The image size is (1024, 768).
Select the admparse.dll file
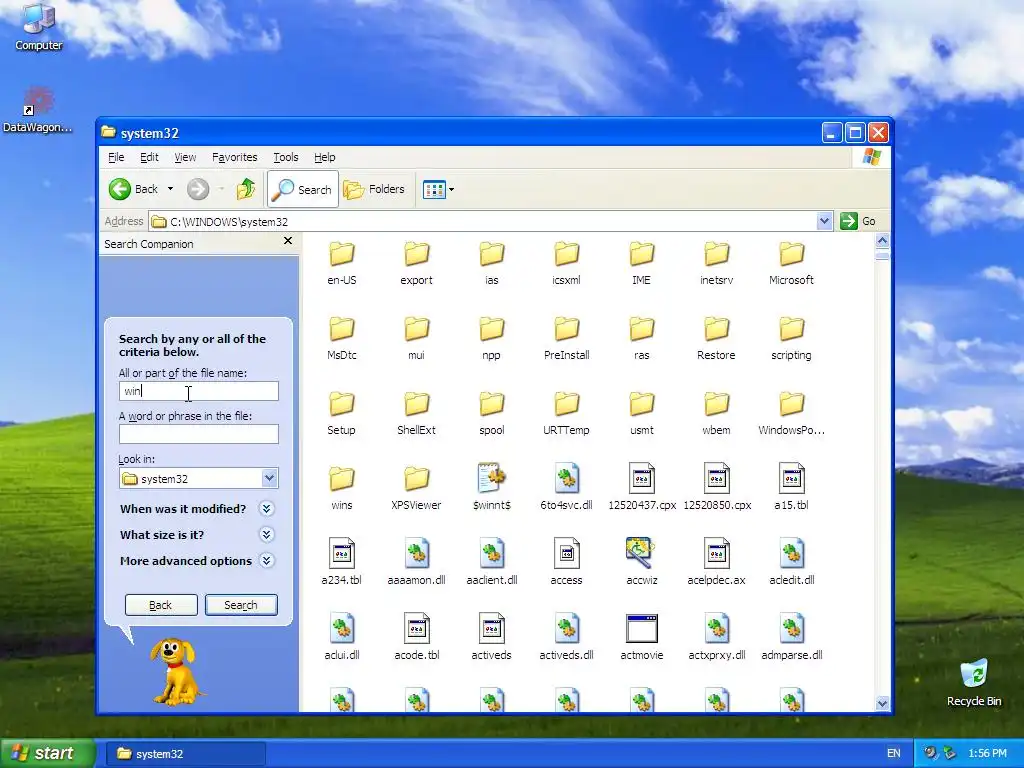792,637
